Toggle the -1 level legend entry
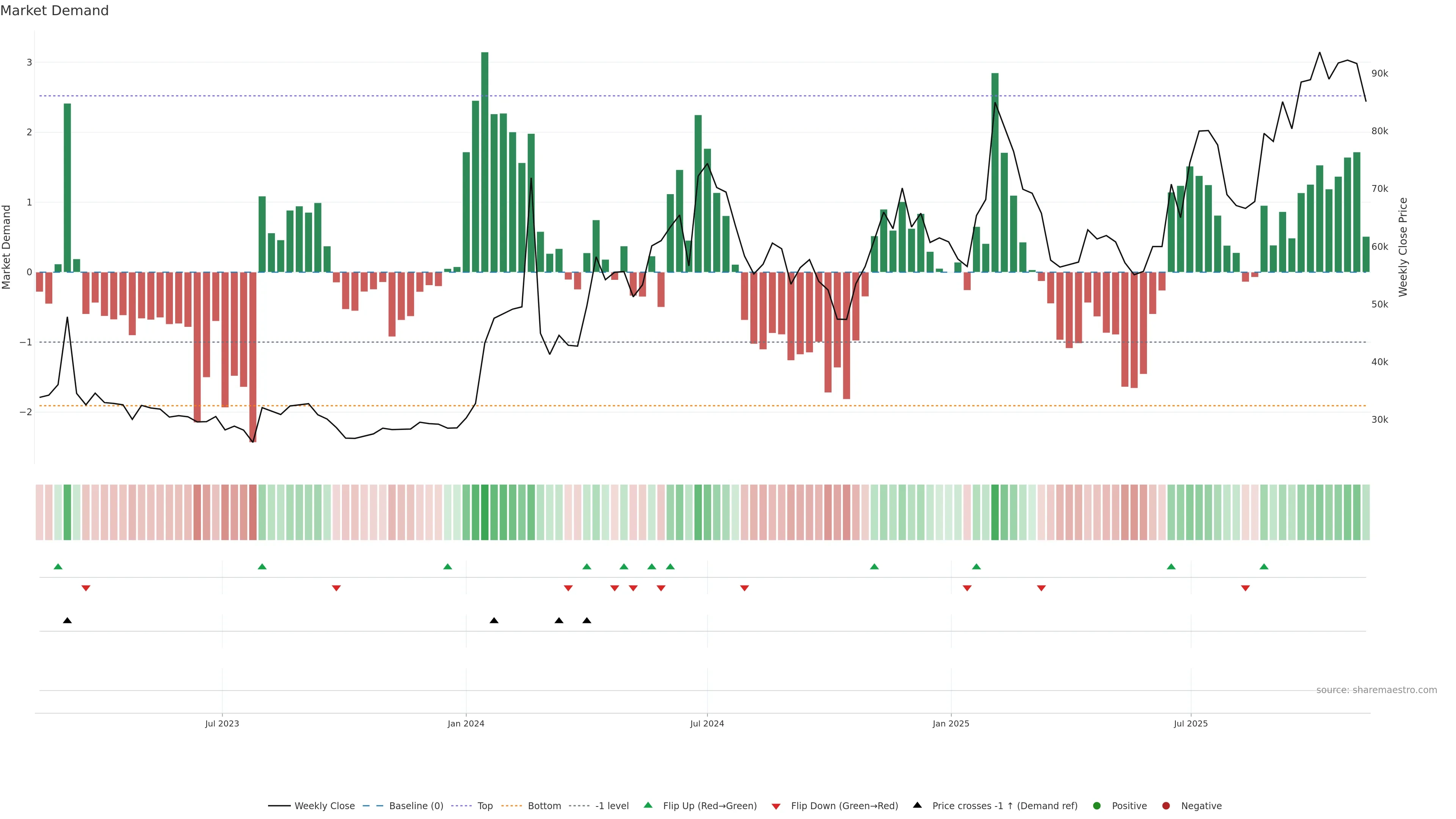The image size is (1456, 819). [612, 805]
